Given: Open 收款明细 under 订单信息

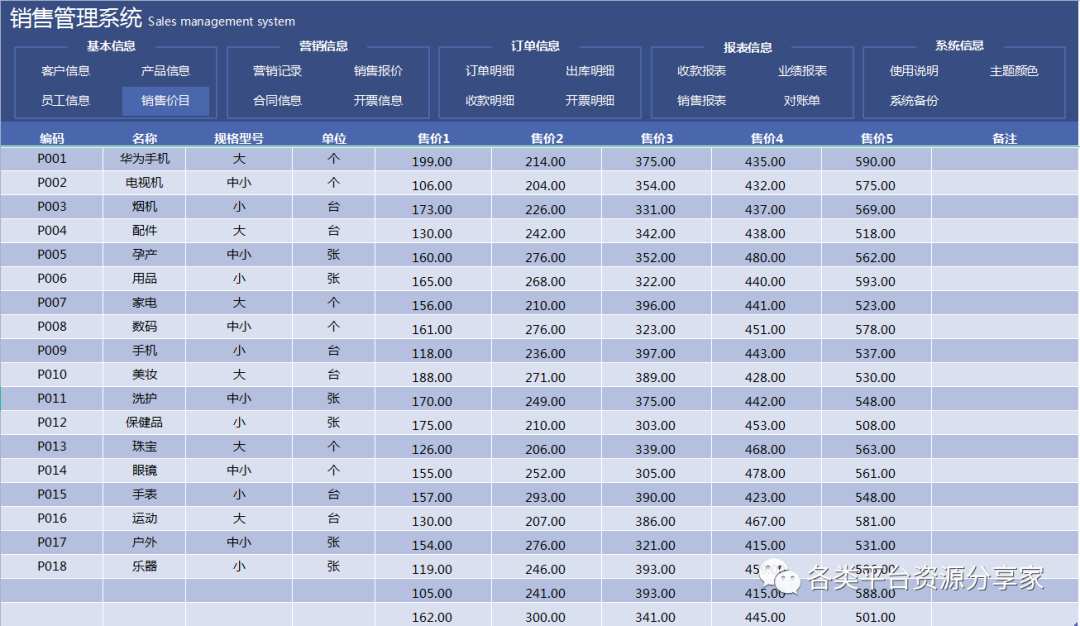Looking at the screenshot, I should 490,101.
